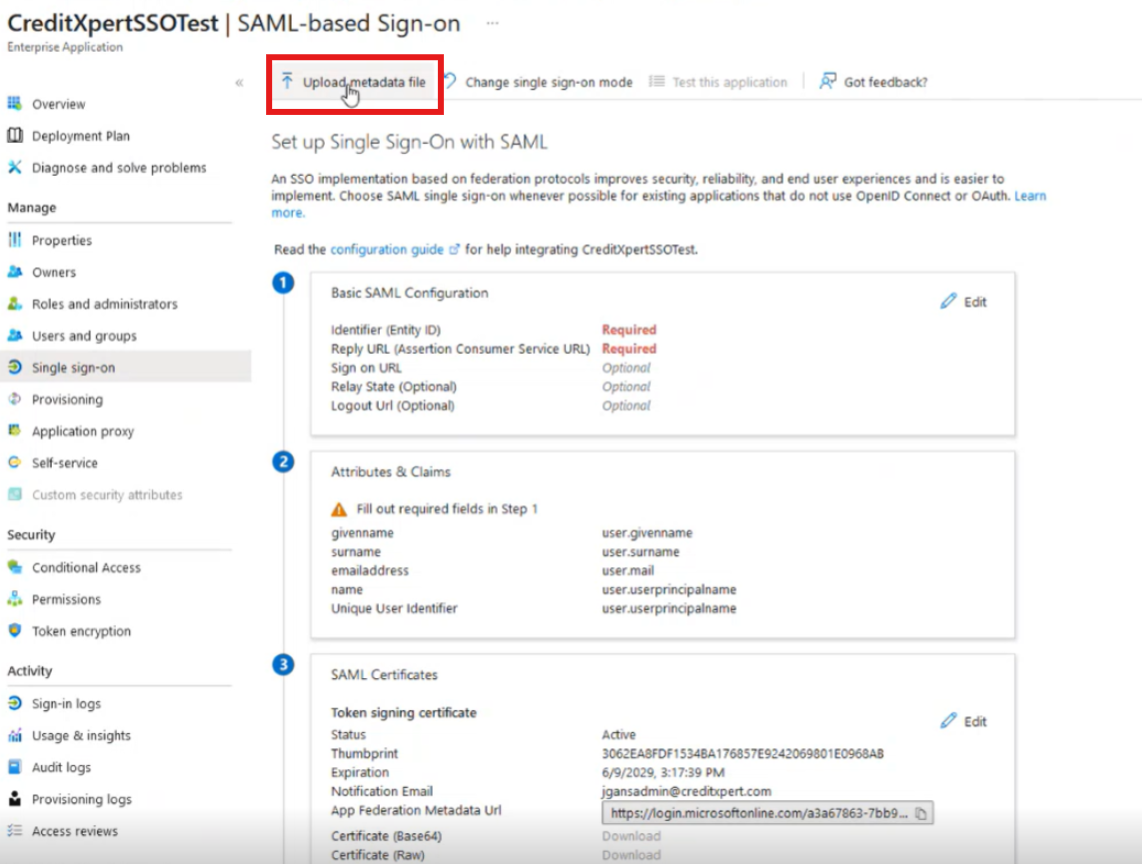Download the Certificate (Base64)

point(631,836)
